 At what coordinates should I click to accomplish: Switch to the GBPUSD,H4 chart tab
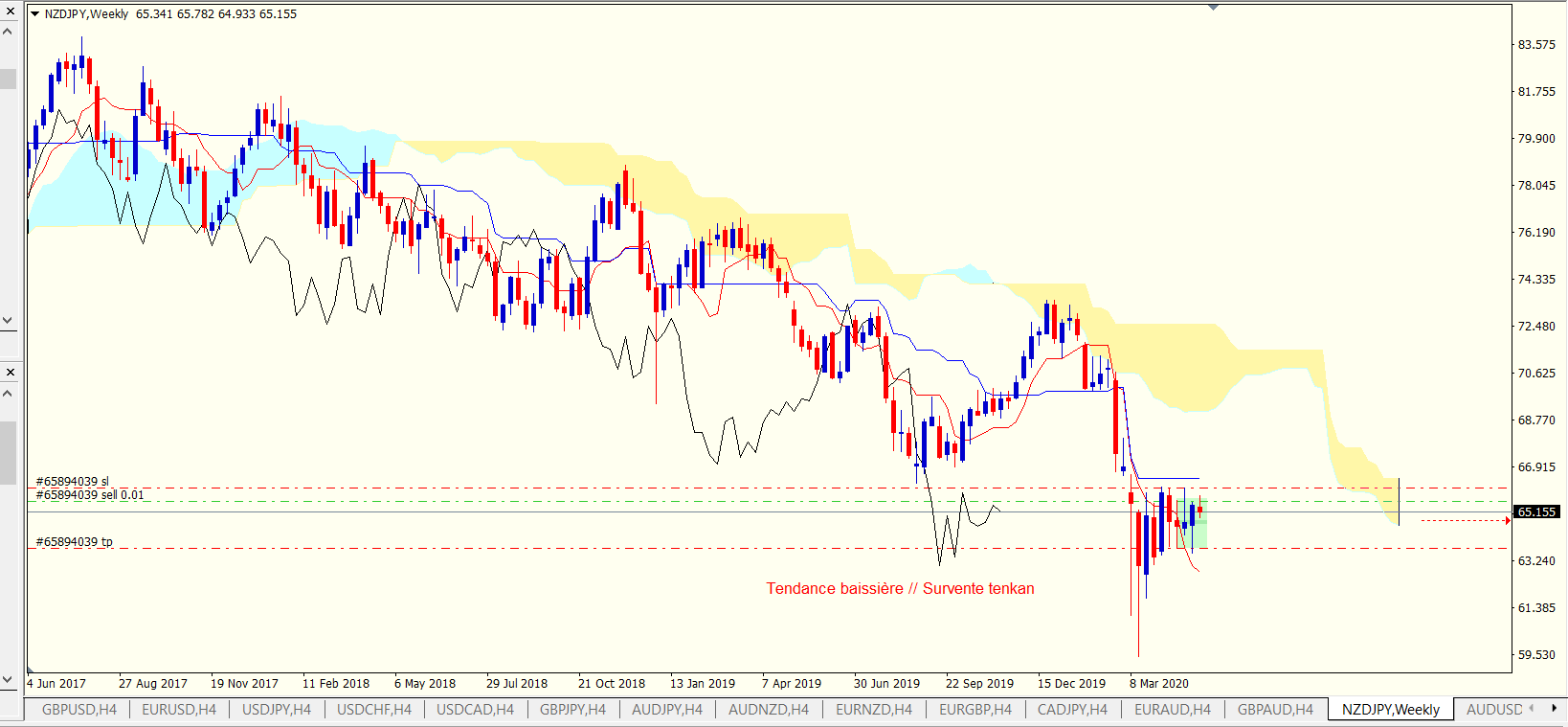[79, 710]
